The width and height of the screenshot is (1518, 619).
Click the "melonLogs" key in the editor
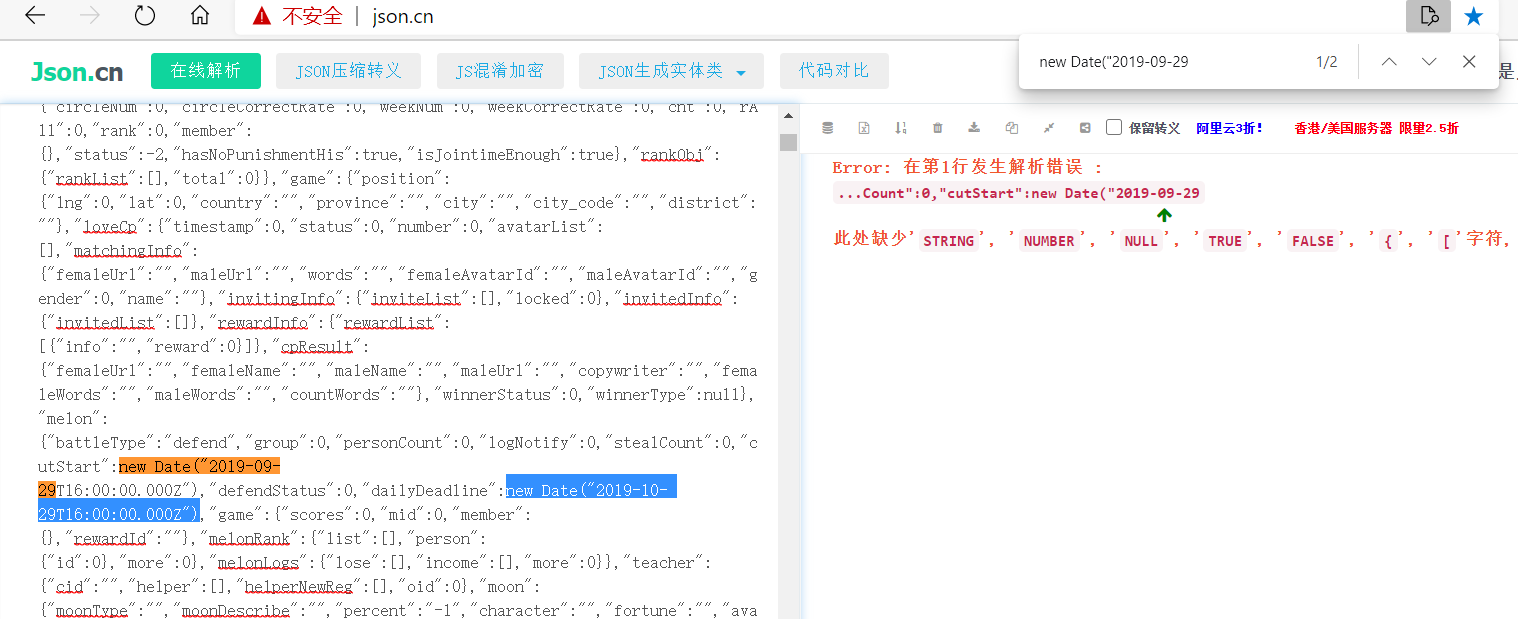(258, 563)
